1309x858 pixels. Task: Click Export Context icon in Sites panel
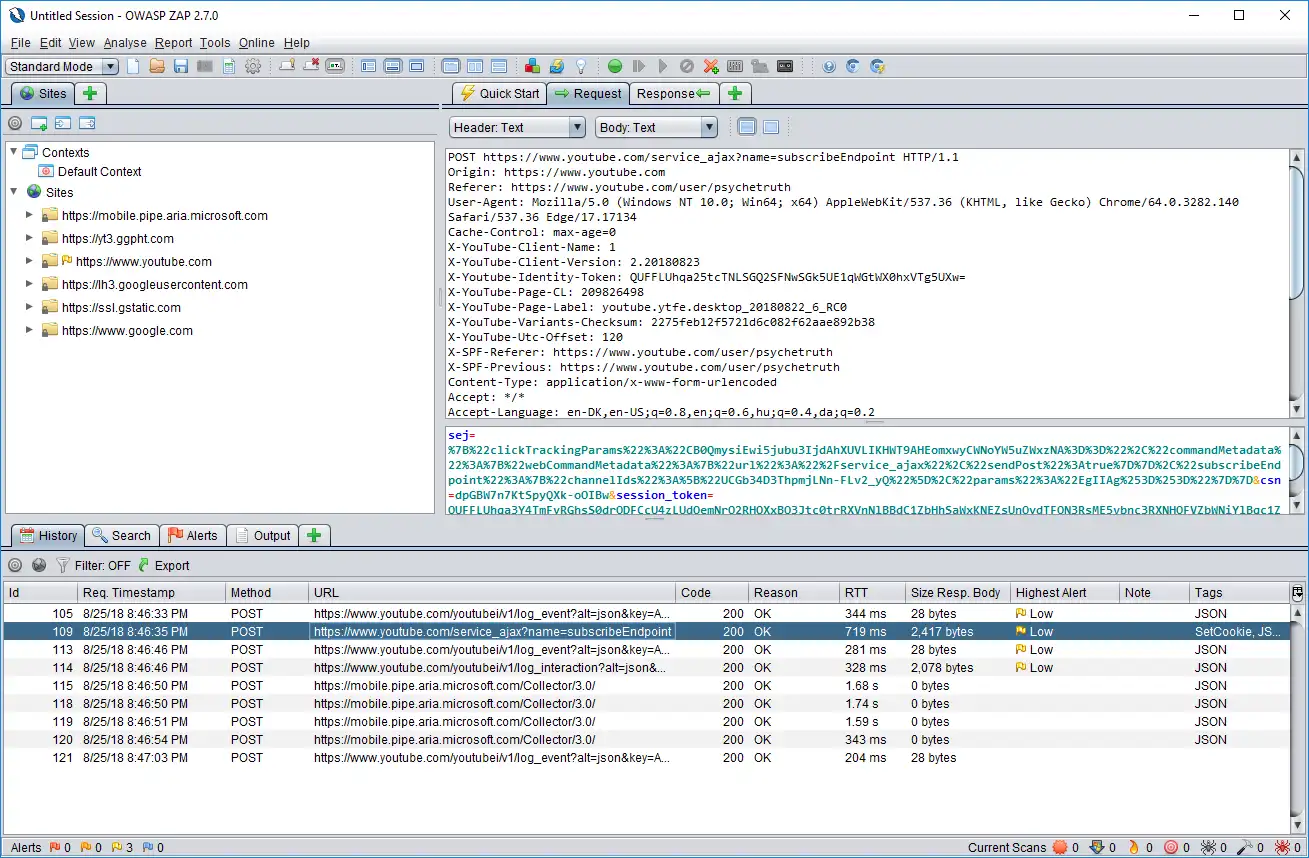pos(87,124)
